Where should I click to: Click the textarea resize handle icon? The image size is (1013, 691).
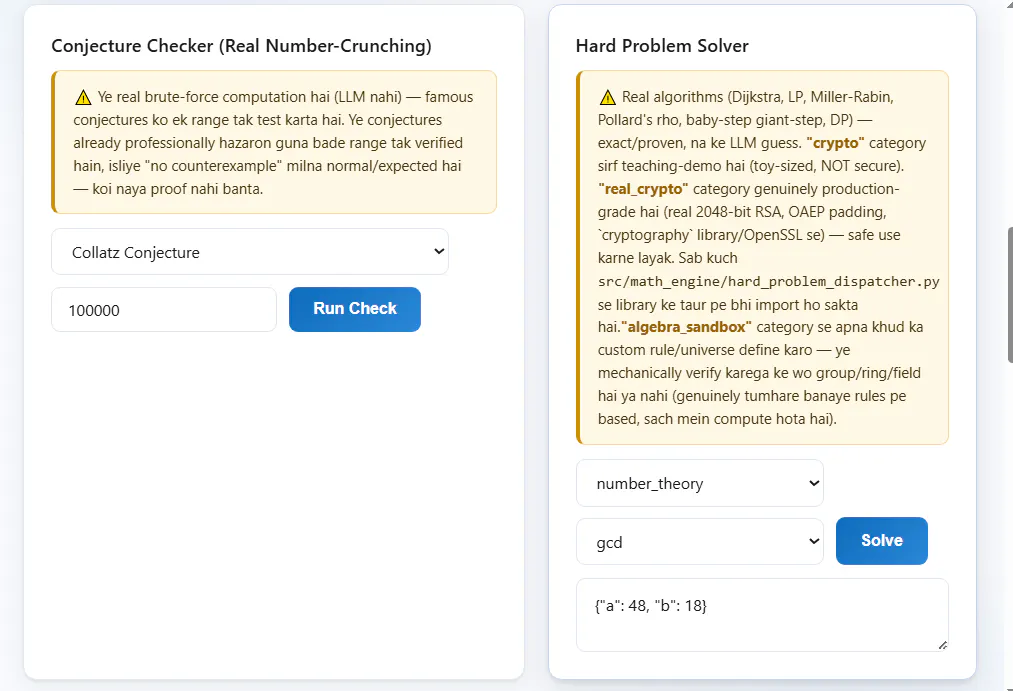click(x=943, y=645)
